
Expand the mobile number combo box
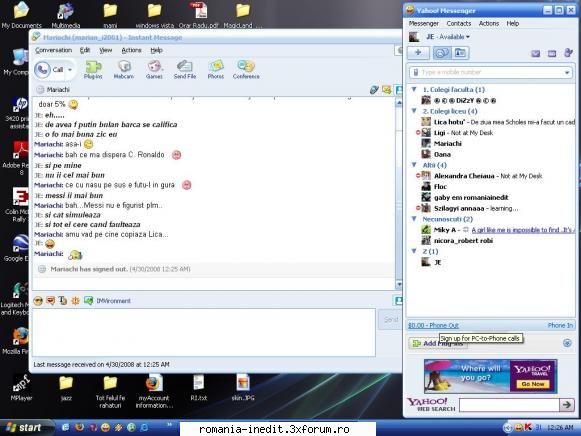point(567,73)
